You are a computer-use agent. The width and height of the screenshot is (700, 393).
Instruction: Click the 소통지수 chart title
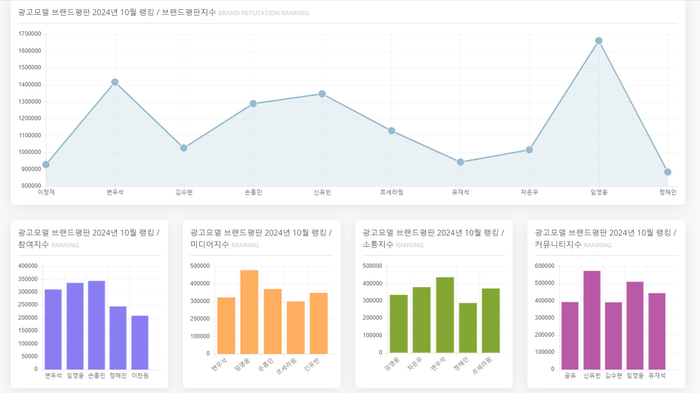(x=433, y=238)
